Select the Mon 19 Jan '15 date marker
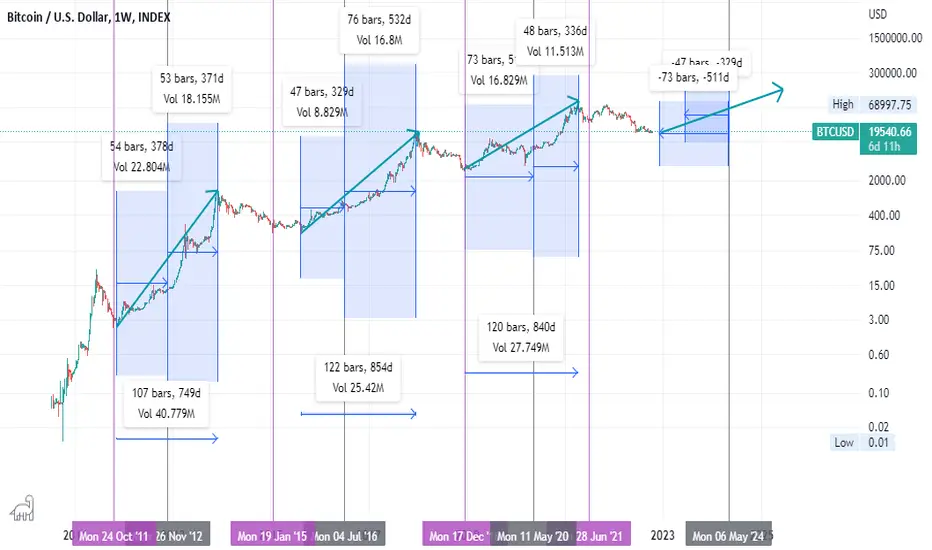 (272, 536)
